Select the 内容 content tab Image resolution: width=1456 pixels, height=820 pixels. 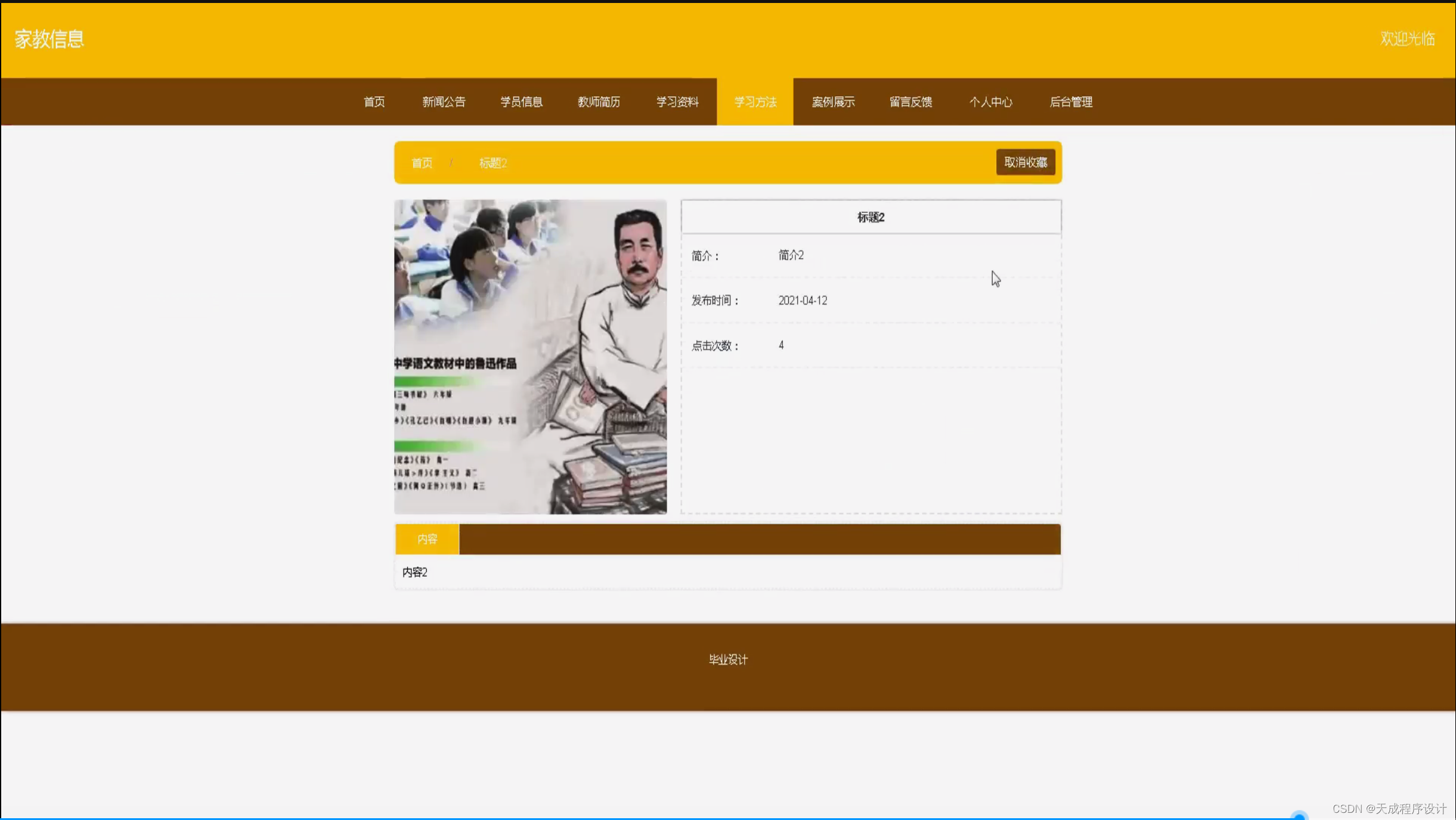point(427,539)
